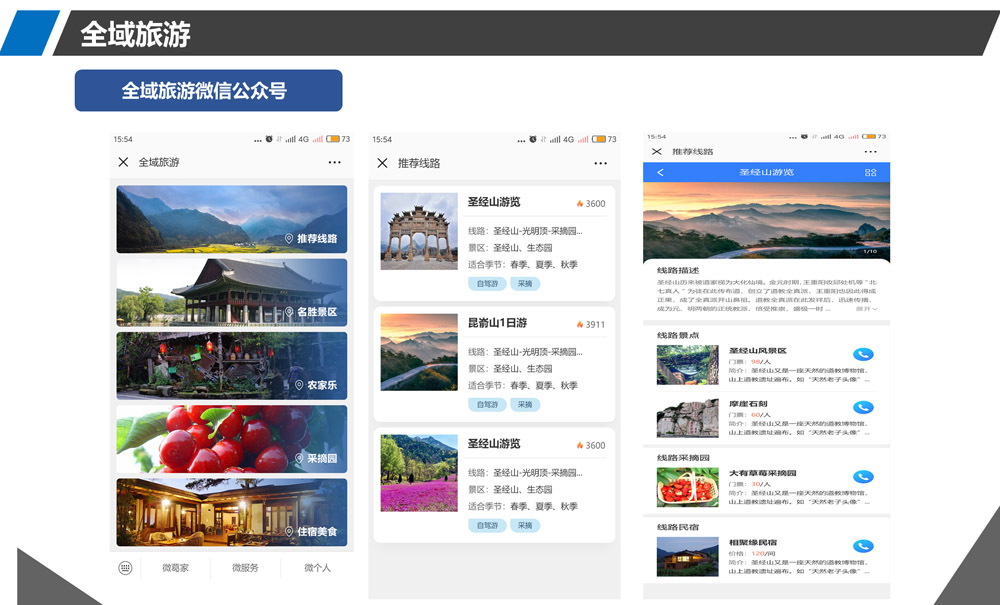
Task: Open the three-dot menu on the middle 推荐线路 screen
Action: [x=600, y=163]
